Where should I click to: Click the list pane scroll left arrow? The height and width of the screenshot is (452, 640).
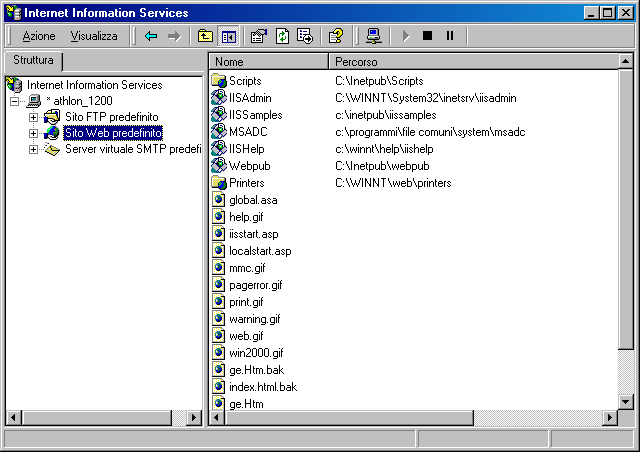click(x=217, y=418)
